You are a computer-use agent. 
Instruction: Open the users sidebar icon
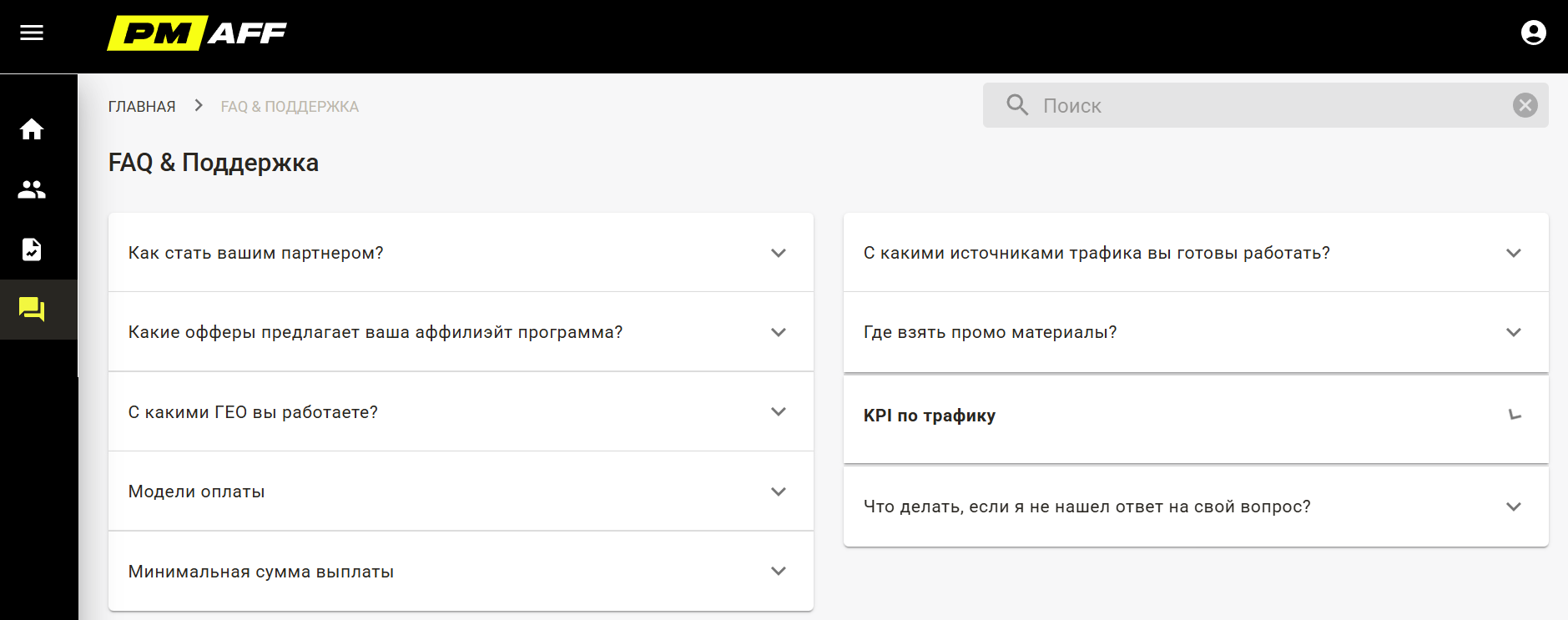click(x=32, y=189)
